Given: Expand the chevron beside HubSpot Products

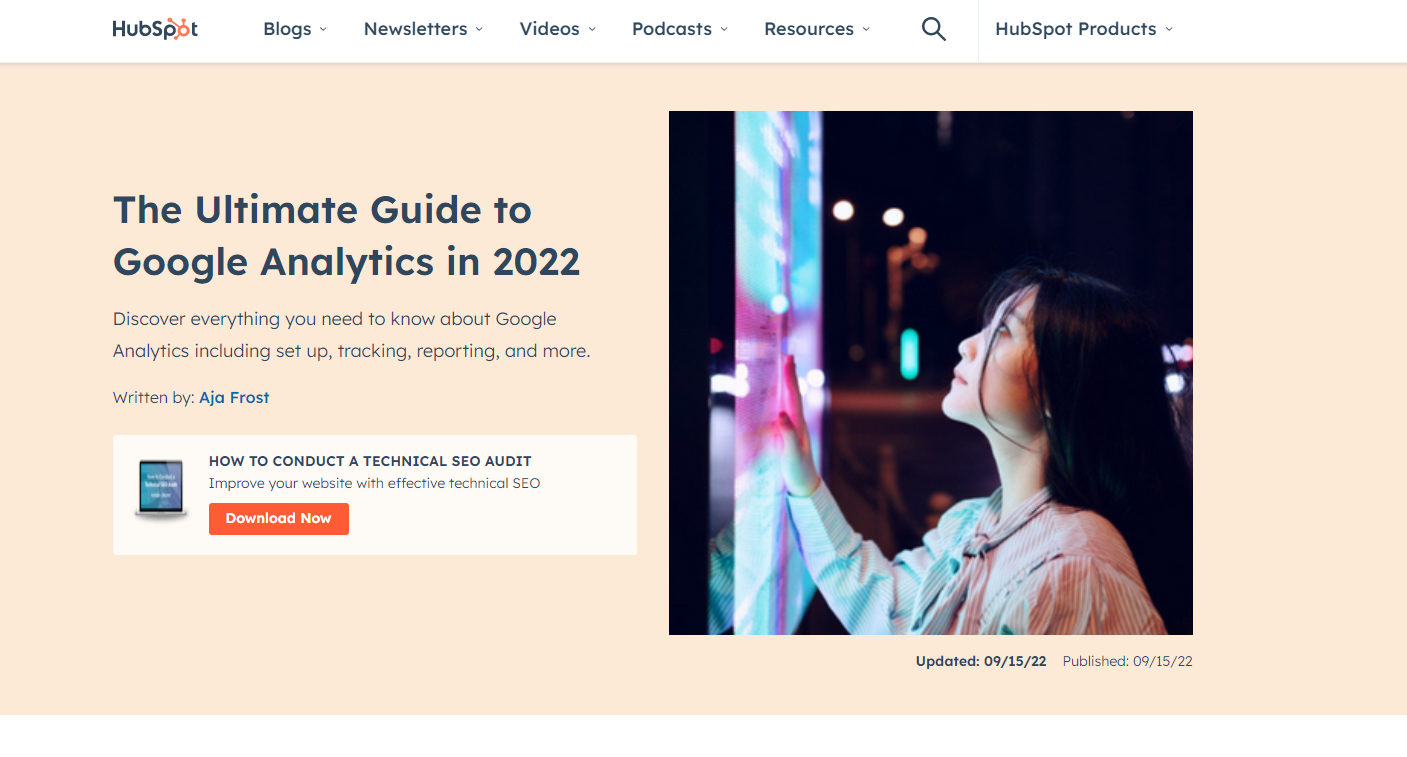Looking at the screenshot, I should (x=1169, y=30).
